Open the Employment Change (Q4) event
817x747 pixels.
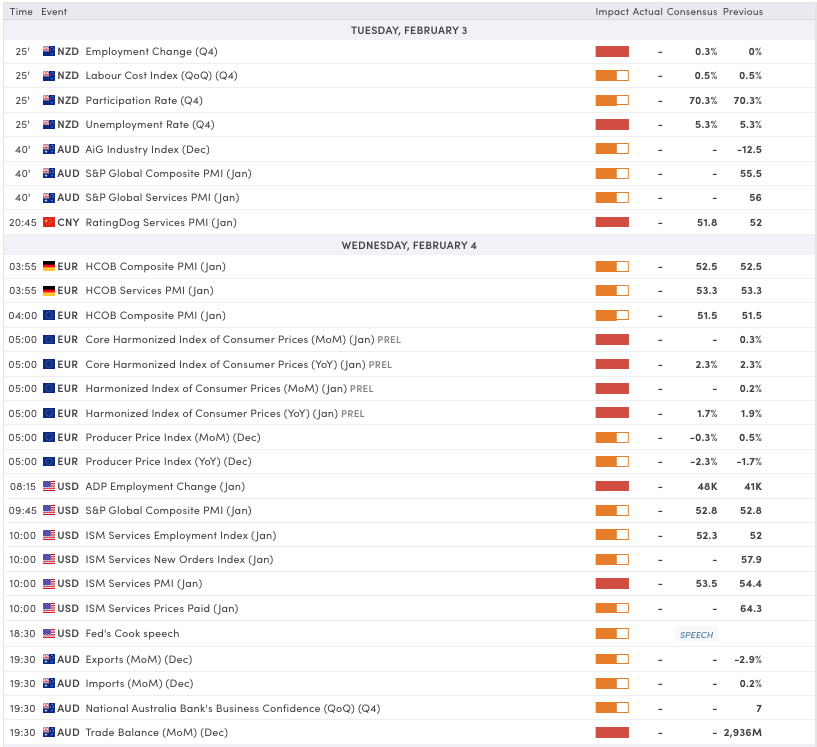(x=151, y=52)
